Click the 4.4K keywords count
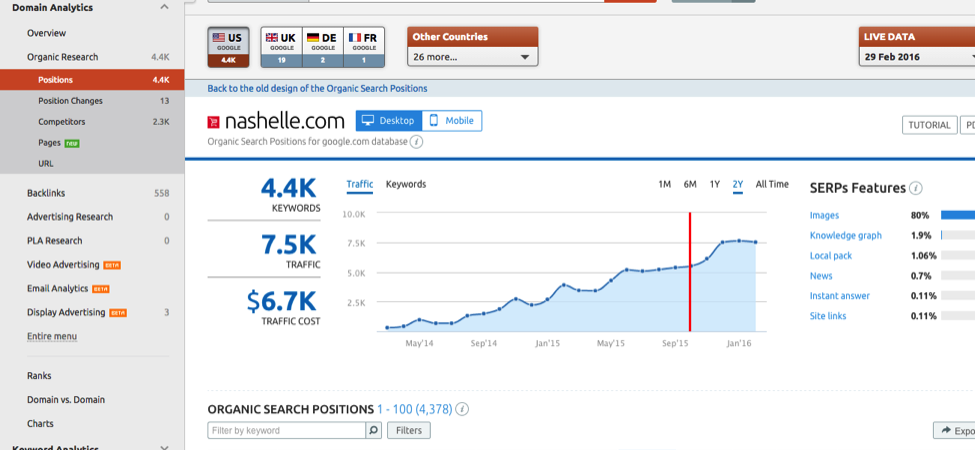This screenshot has height=450, width=975. point(289,188)
